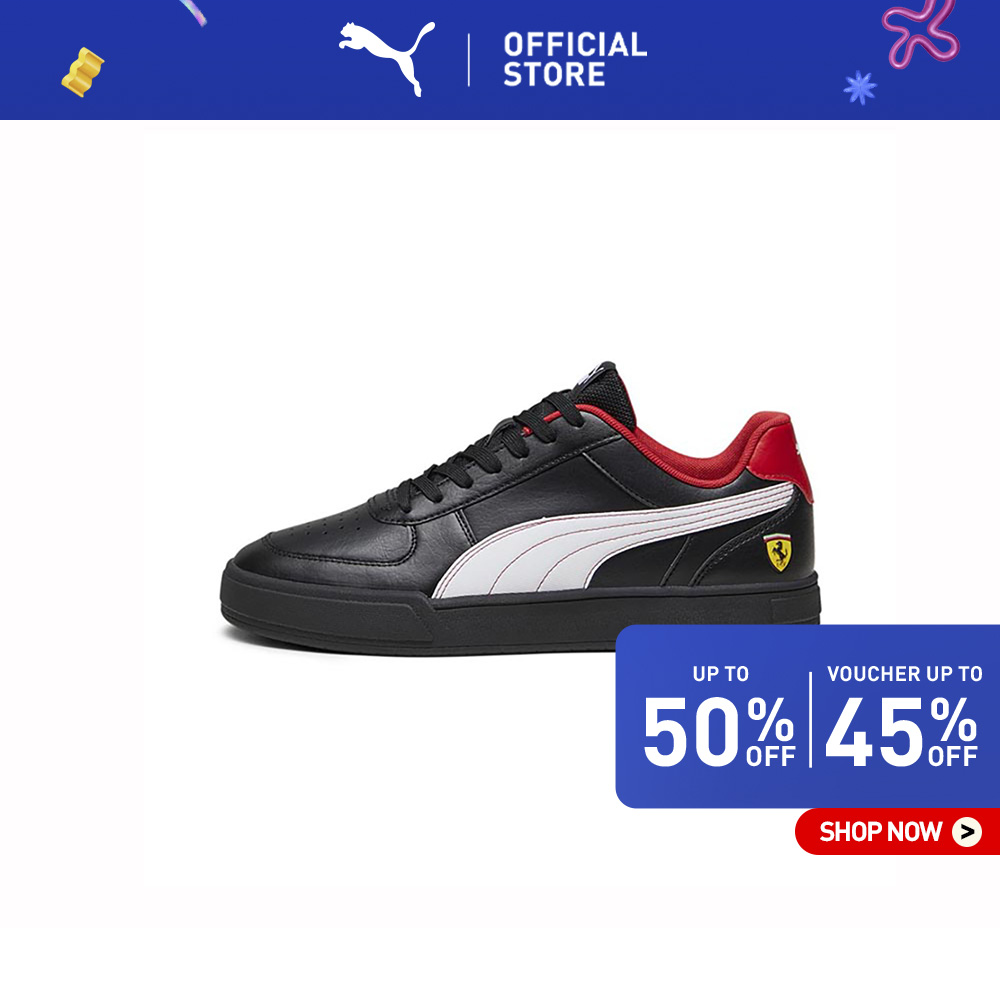1000x1000 pixels.
Task: Click the 50% OFF discount text
Action: pos(719,731)
